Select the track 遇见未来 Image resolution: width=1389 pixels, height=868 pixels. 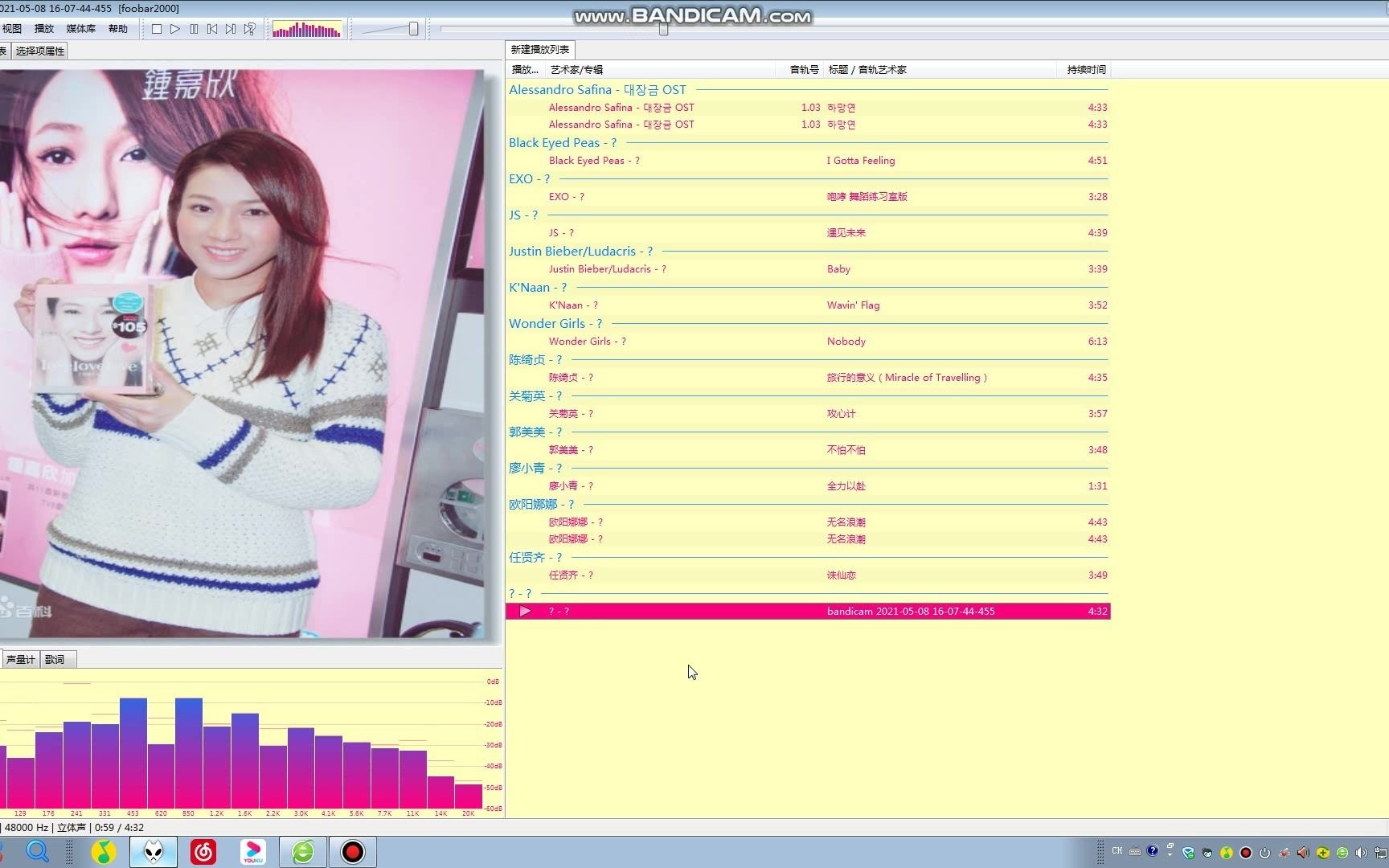808,233
